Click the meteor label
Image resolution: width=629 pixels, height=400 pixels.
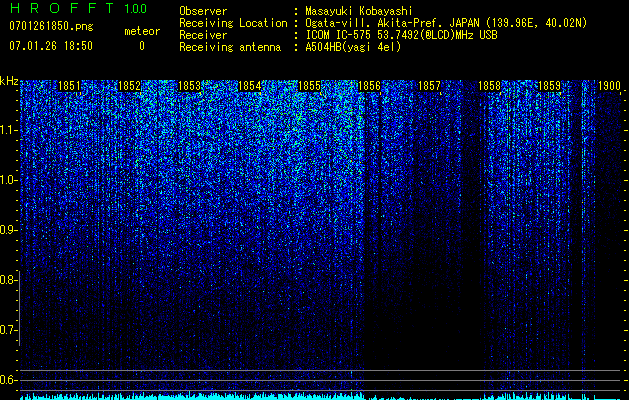pos(142,31)
